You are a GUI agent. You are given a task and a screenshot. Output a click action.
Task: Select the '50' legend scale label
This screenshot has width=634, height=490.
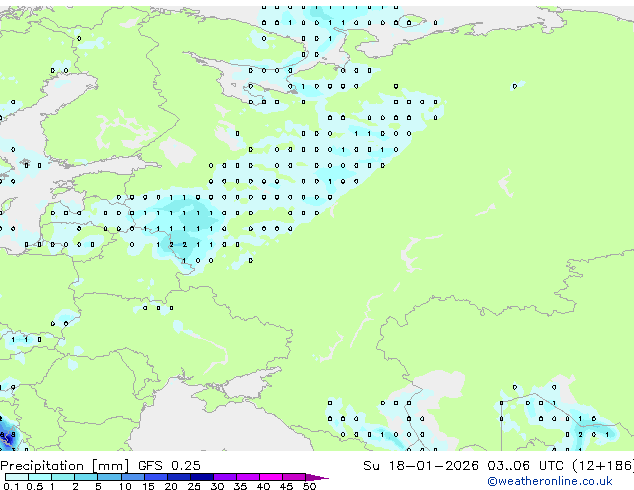[309, 486]
